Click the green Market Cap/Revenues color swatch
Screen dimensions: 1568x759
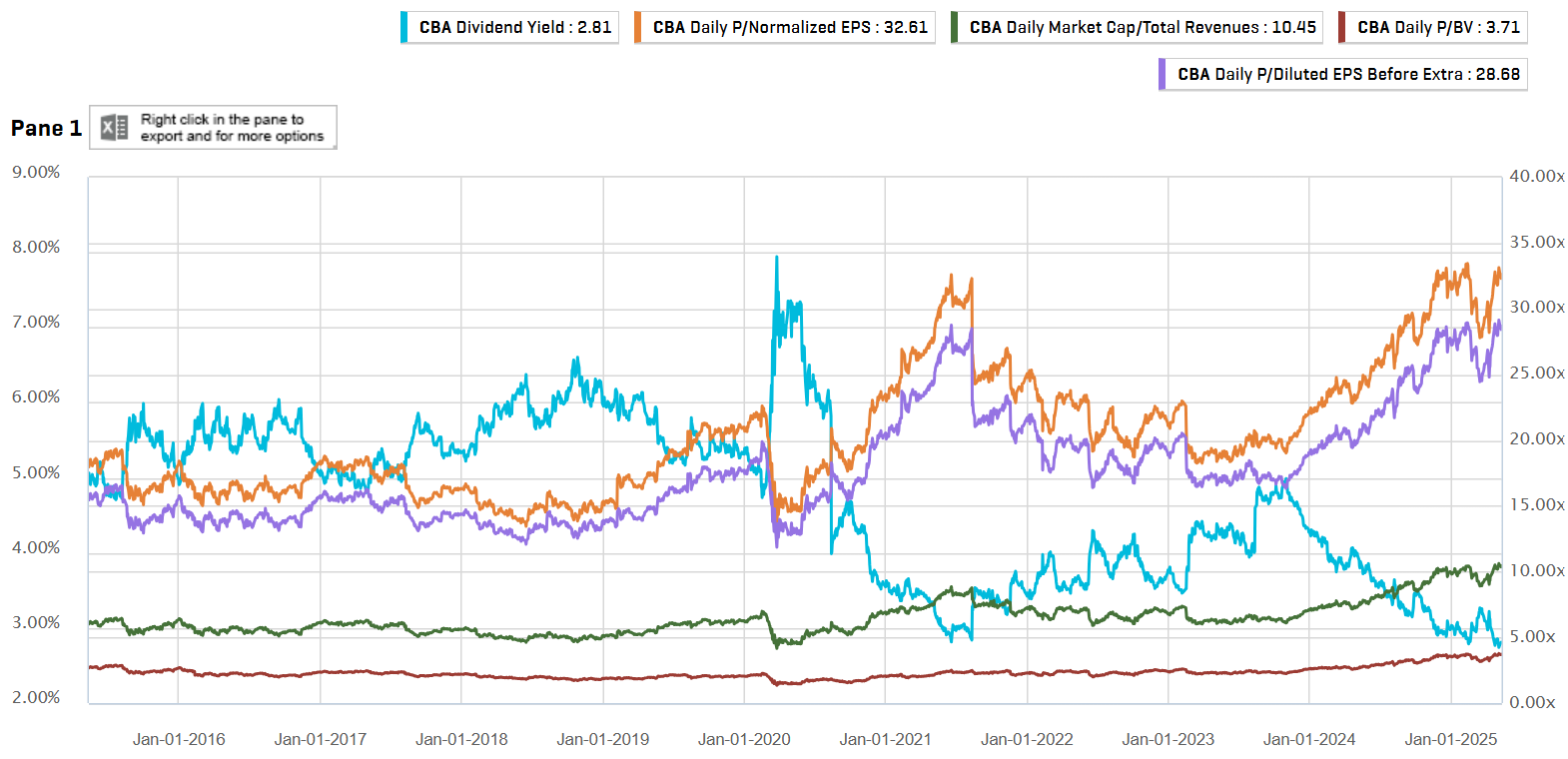pyautogui.click(x=954, y=28)
